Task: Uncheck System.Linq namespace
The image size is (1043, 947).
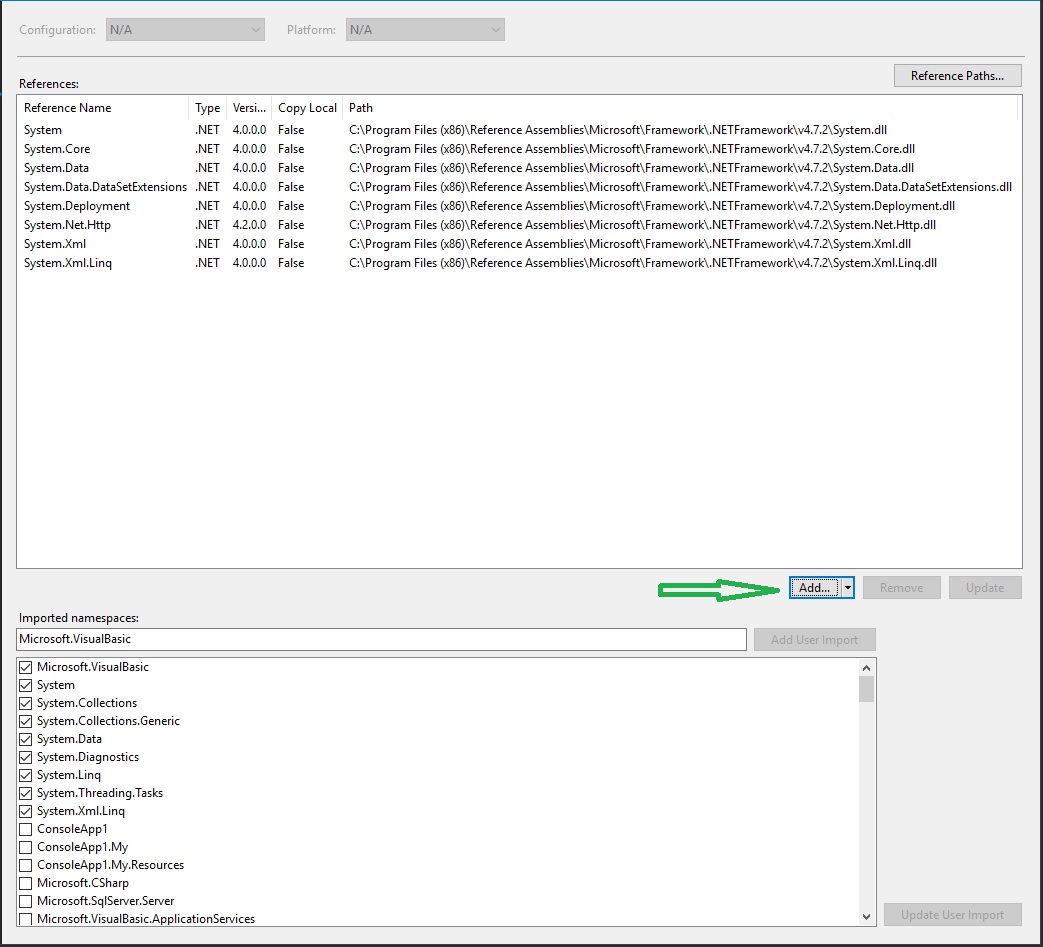Action: pos(26,775)
